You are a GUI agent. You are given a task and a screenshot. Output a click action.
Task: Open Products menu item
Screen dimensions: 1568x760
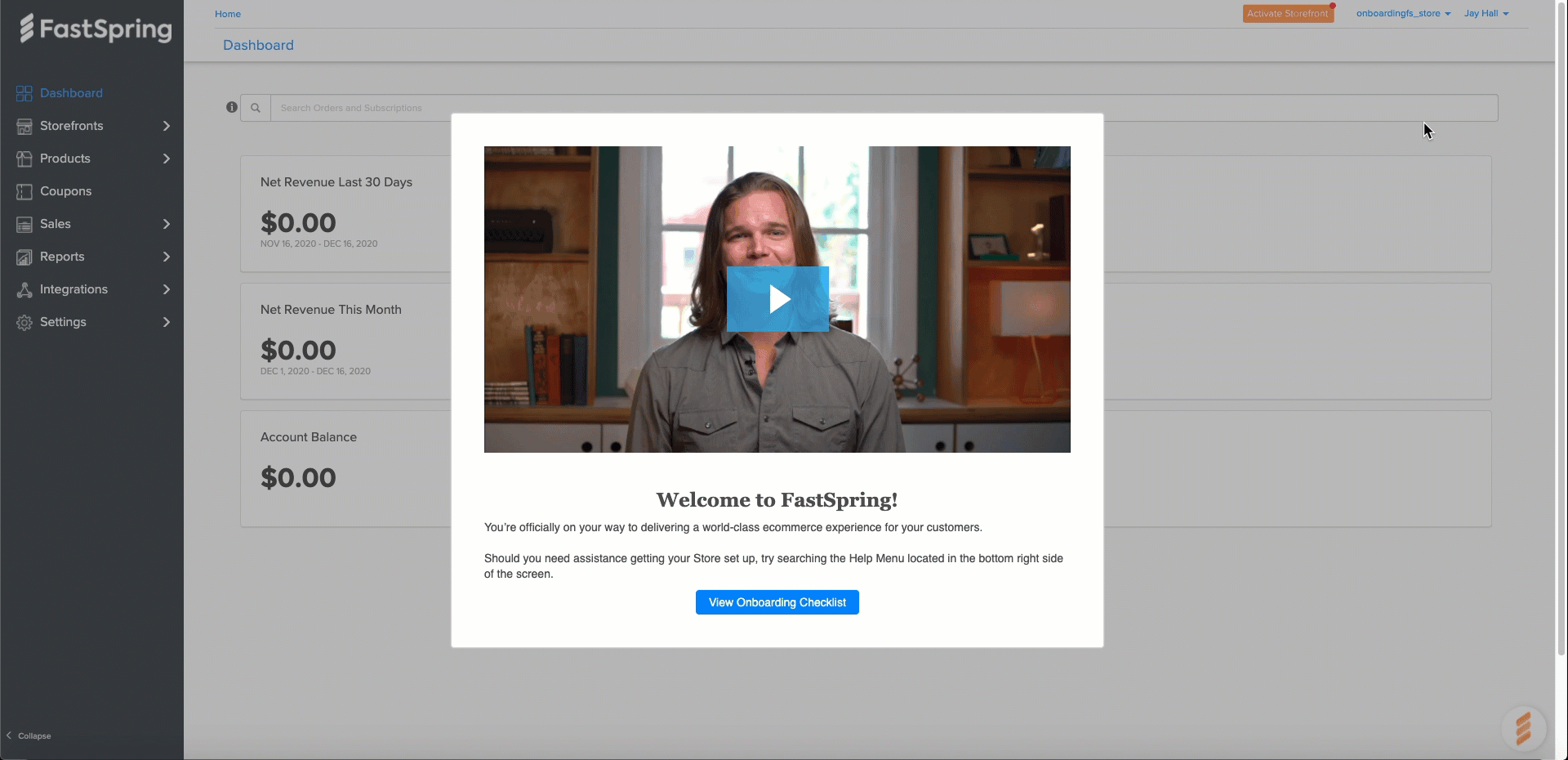click(x=65, y=159)
